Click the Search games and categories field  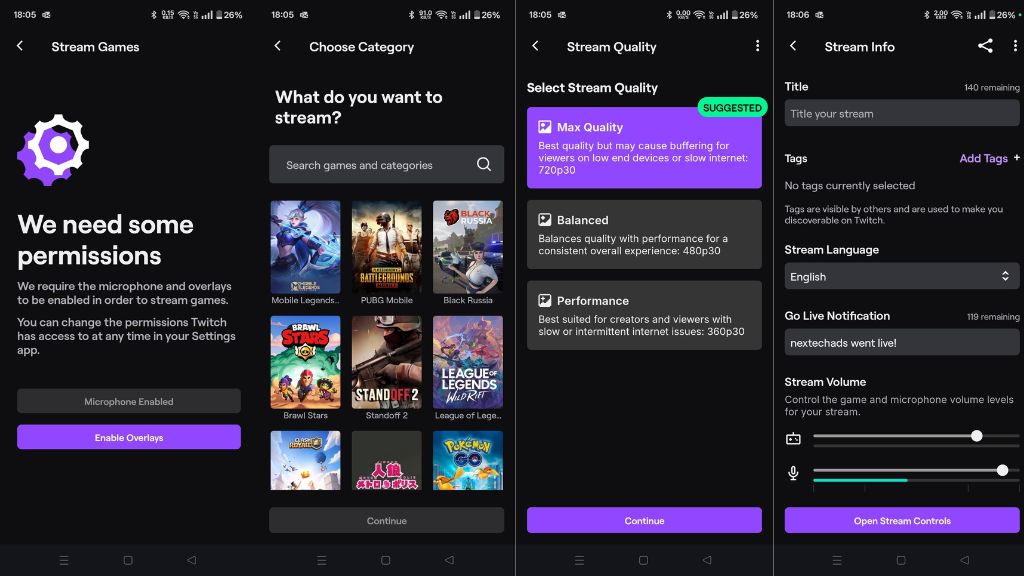pyautogui.click(x=387, y=165)
